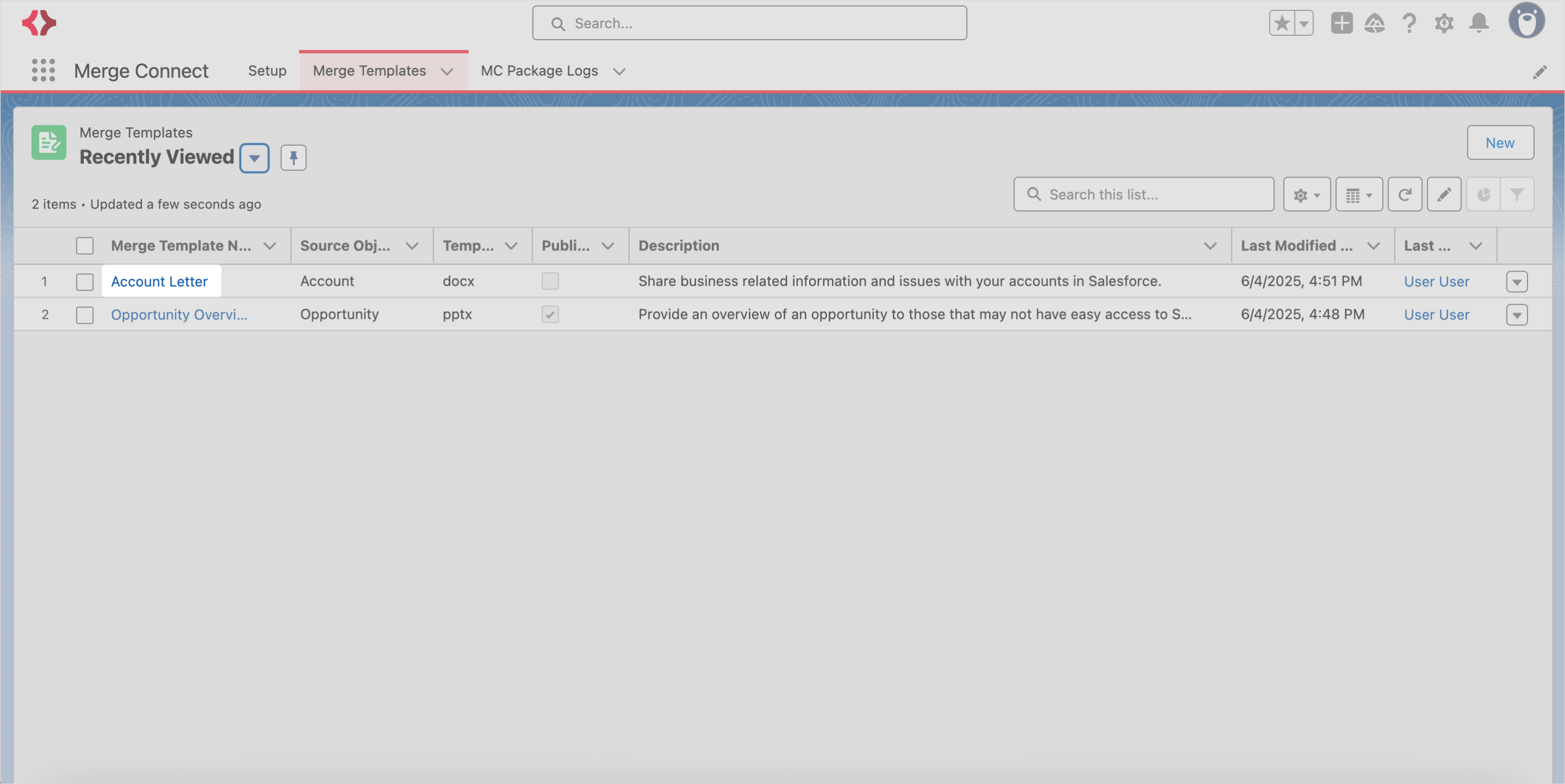The width and height of the screenshot is (1565, 784).
Task: Open the Recently Viewed list selector
Action: point(254,157)
